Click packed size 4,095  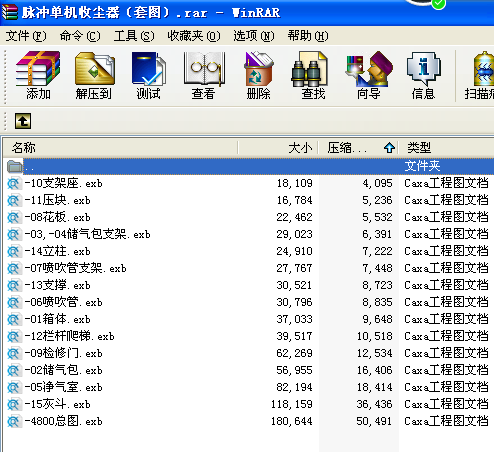[377, 183]
